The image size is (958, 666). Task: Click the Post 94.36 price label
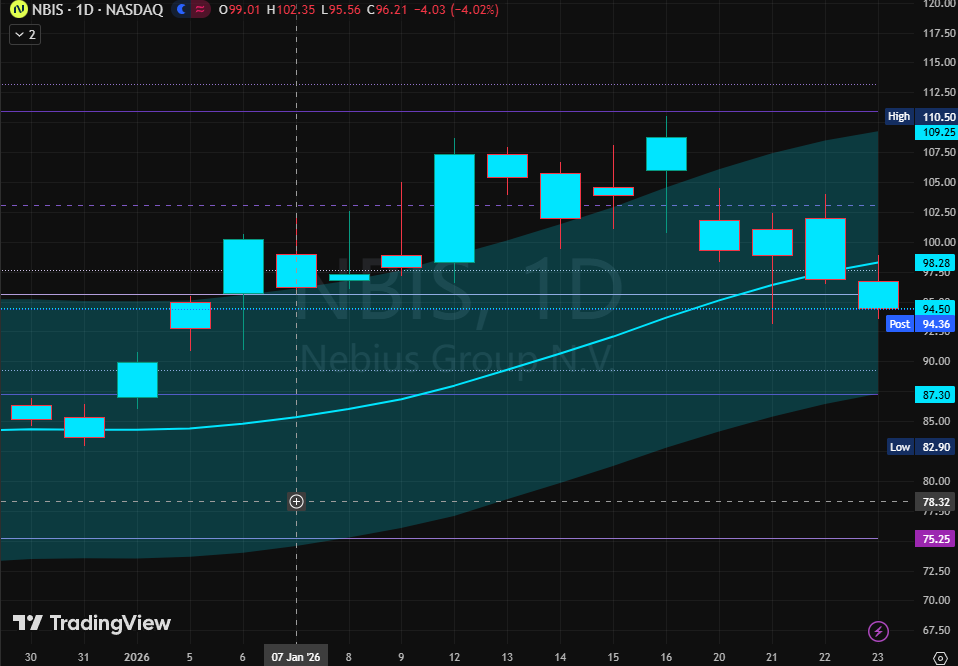point(921,324)
